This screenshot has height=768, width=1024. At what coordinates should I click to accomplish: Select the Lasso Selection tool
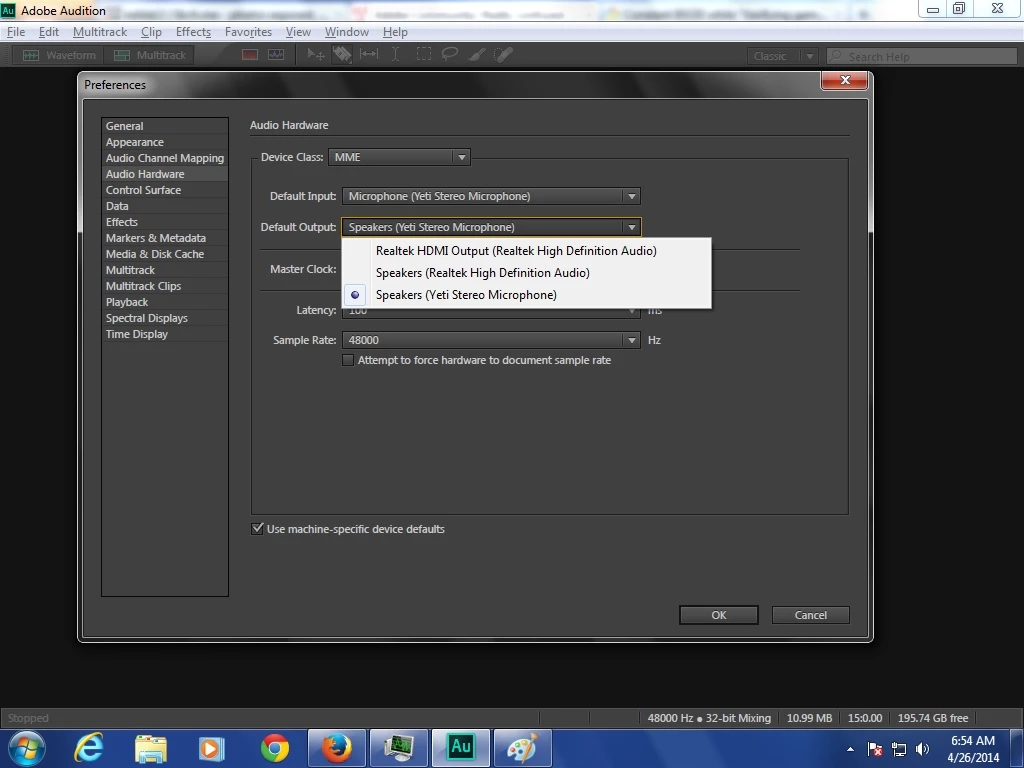pos(450,55)
